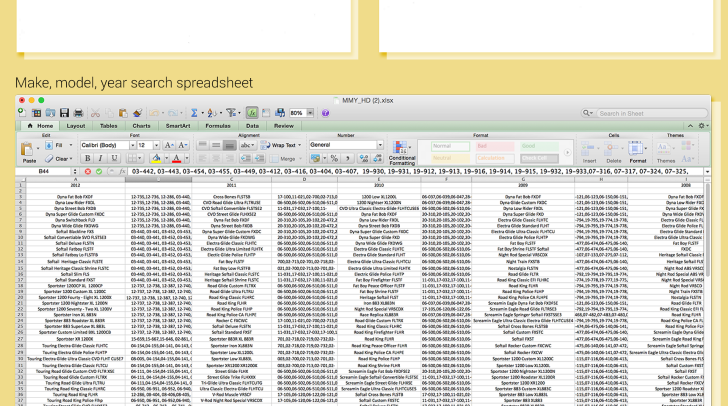Click the yellow fill color button

tap(156, 158)
